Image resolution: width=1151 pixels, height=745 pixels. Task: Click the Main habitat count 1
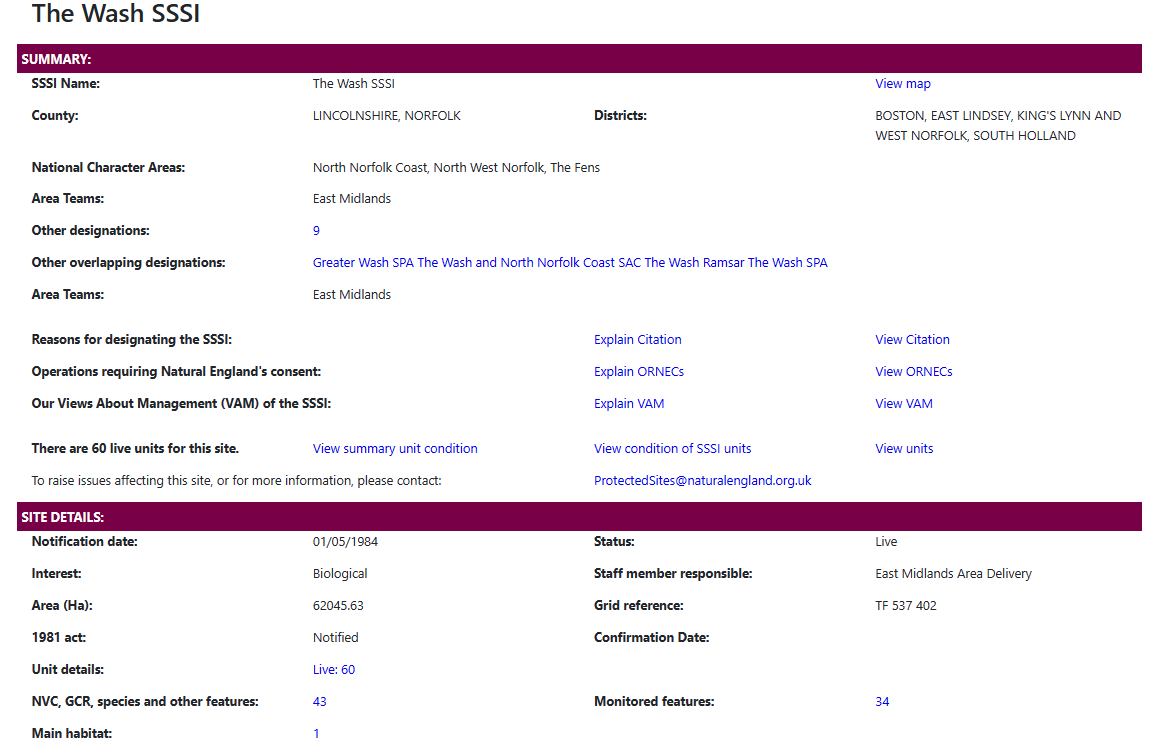pos(316,734)
